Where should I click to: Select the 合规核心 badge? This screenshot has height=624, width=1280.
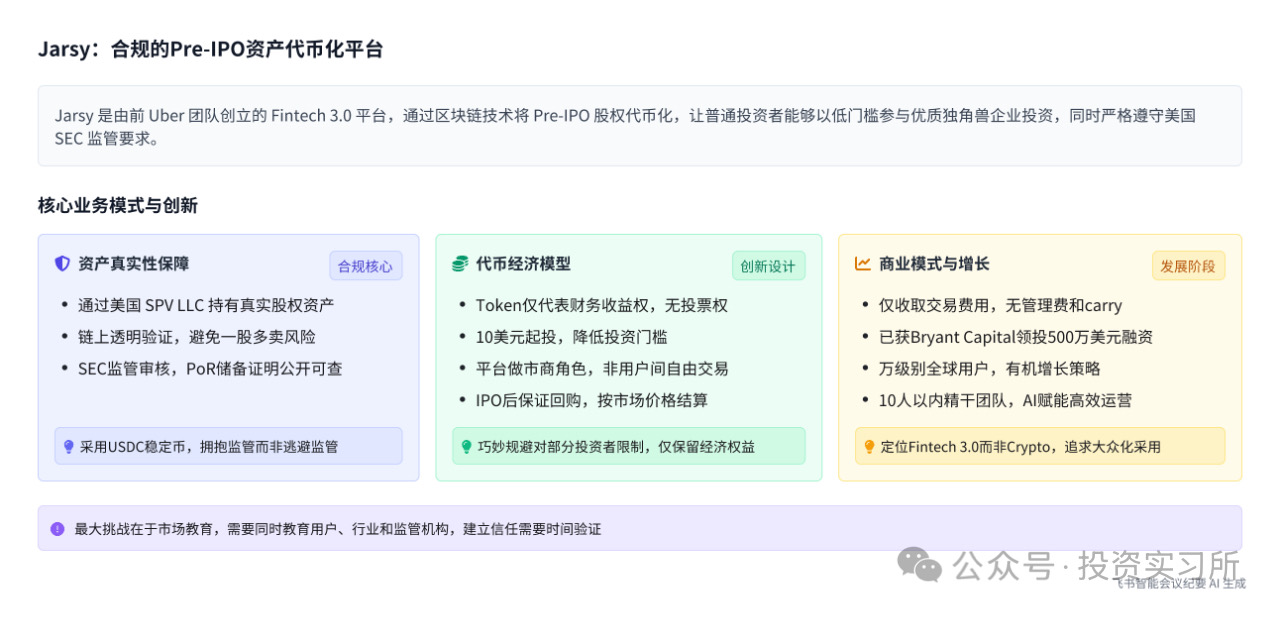pos(366,266)
